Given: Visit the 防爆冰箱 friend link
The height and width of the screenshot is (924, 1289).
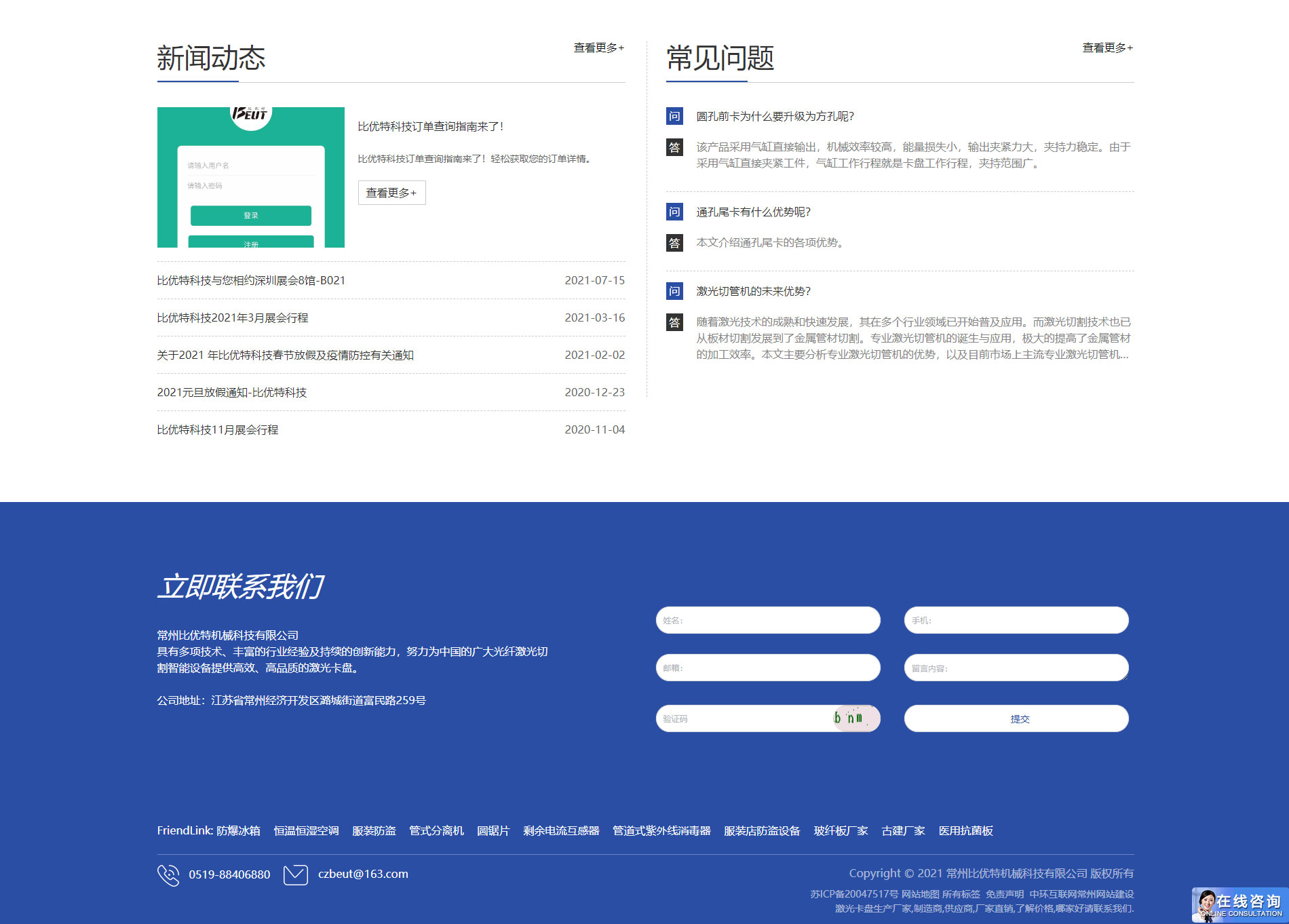Looking at the screenshot, I should click(x=238, y=830).
